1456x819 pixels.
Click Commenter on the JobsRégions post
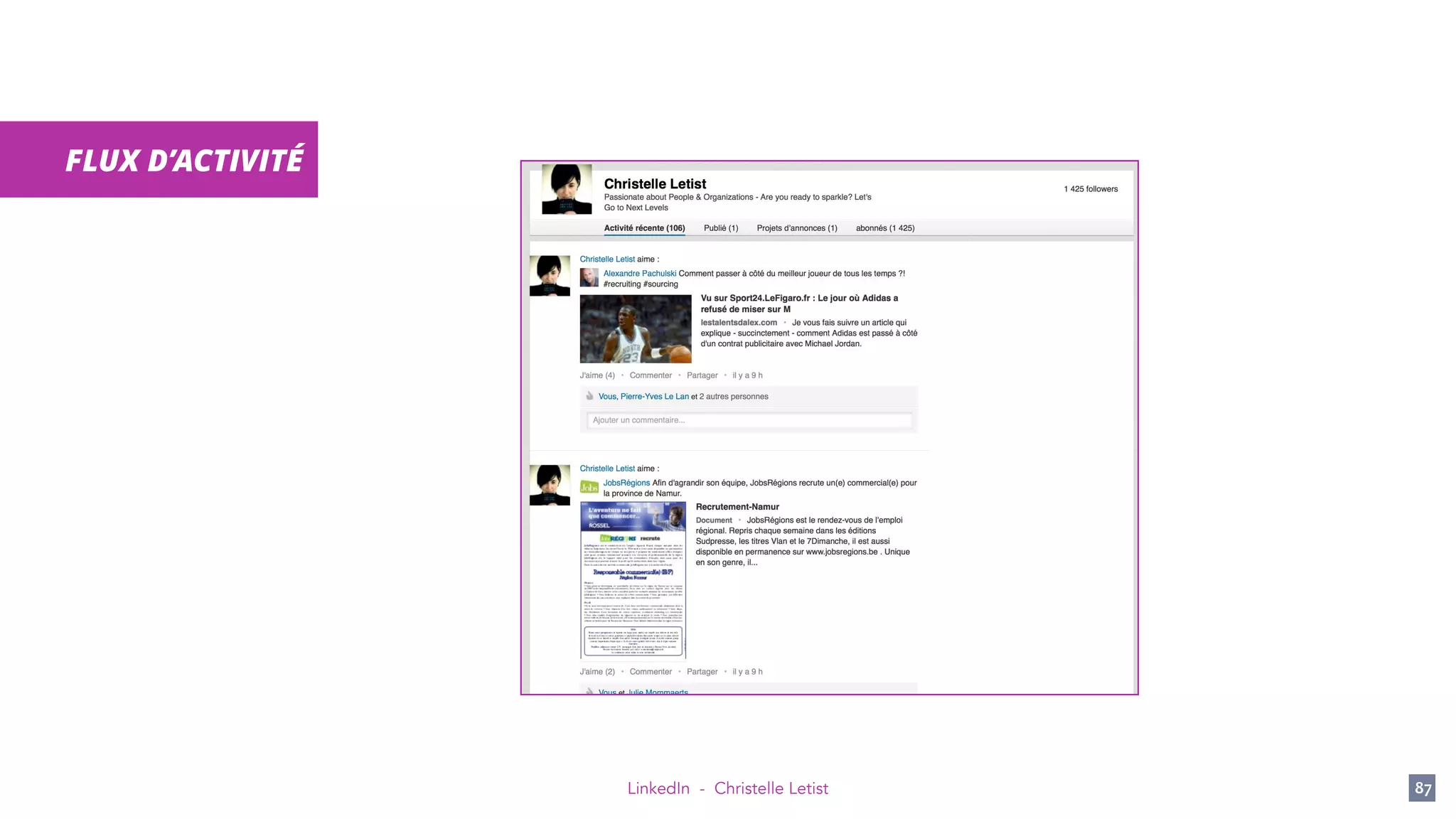(651, 672)
